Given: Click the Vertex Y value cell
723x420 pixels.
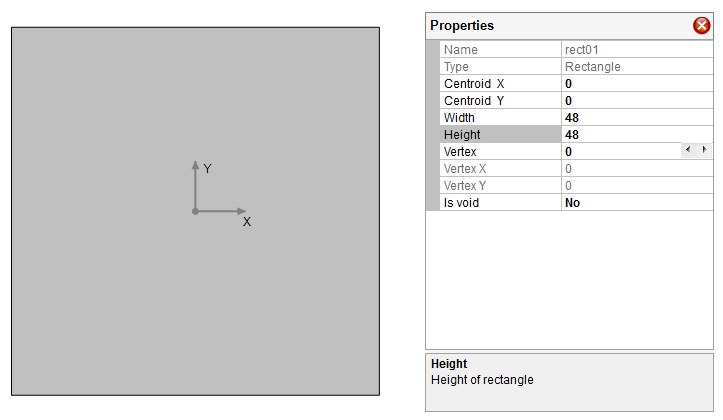Looking at the screenshot, I should pyautogui.click(x=637, y=186).
